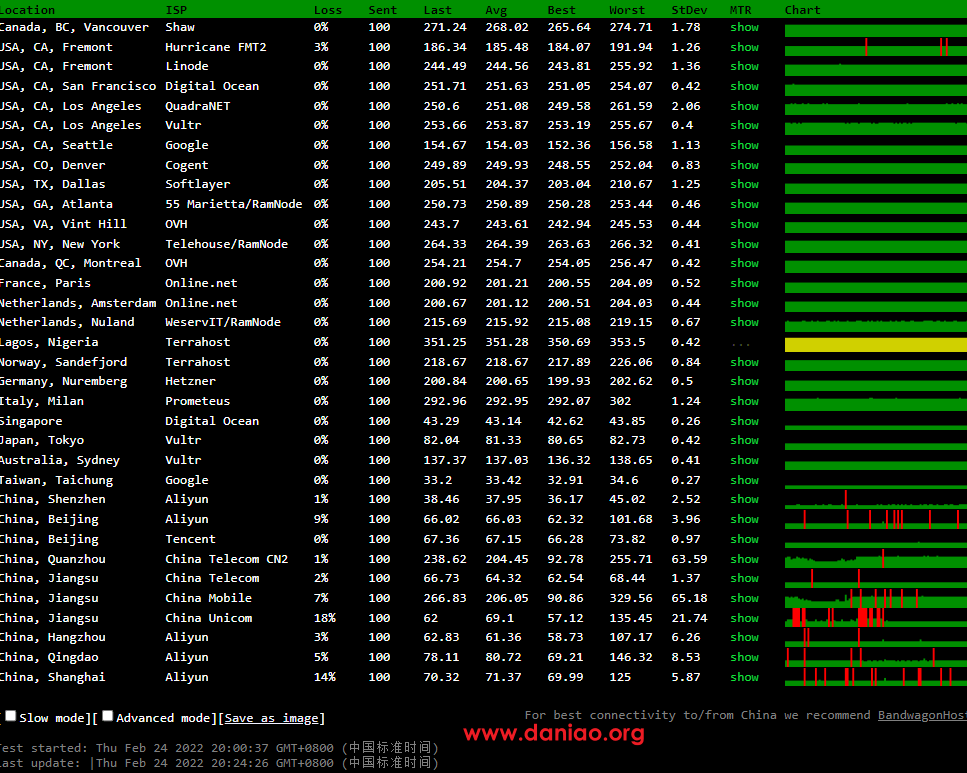Show MTR for Shanghai Aliyun row
Image resolution: width=967 pixels, height=773 pixels.
[x=744, y=677]
